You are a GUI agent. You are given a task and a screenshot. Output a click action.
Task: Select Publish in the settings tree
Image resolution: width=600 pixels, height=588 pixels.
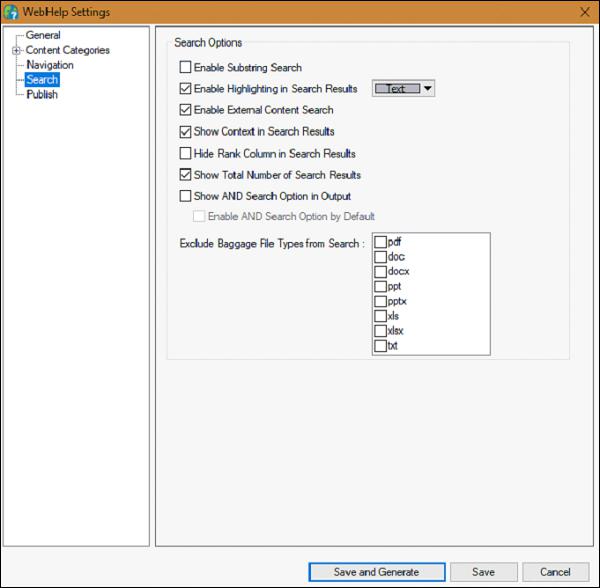tap(42, 95)
